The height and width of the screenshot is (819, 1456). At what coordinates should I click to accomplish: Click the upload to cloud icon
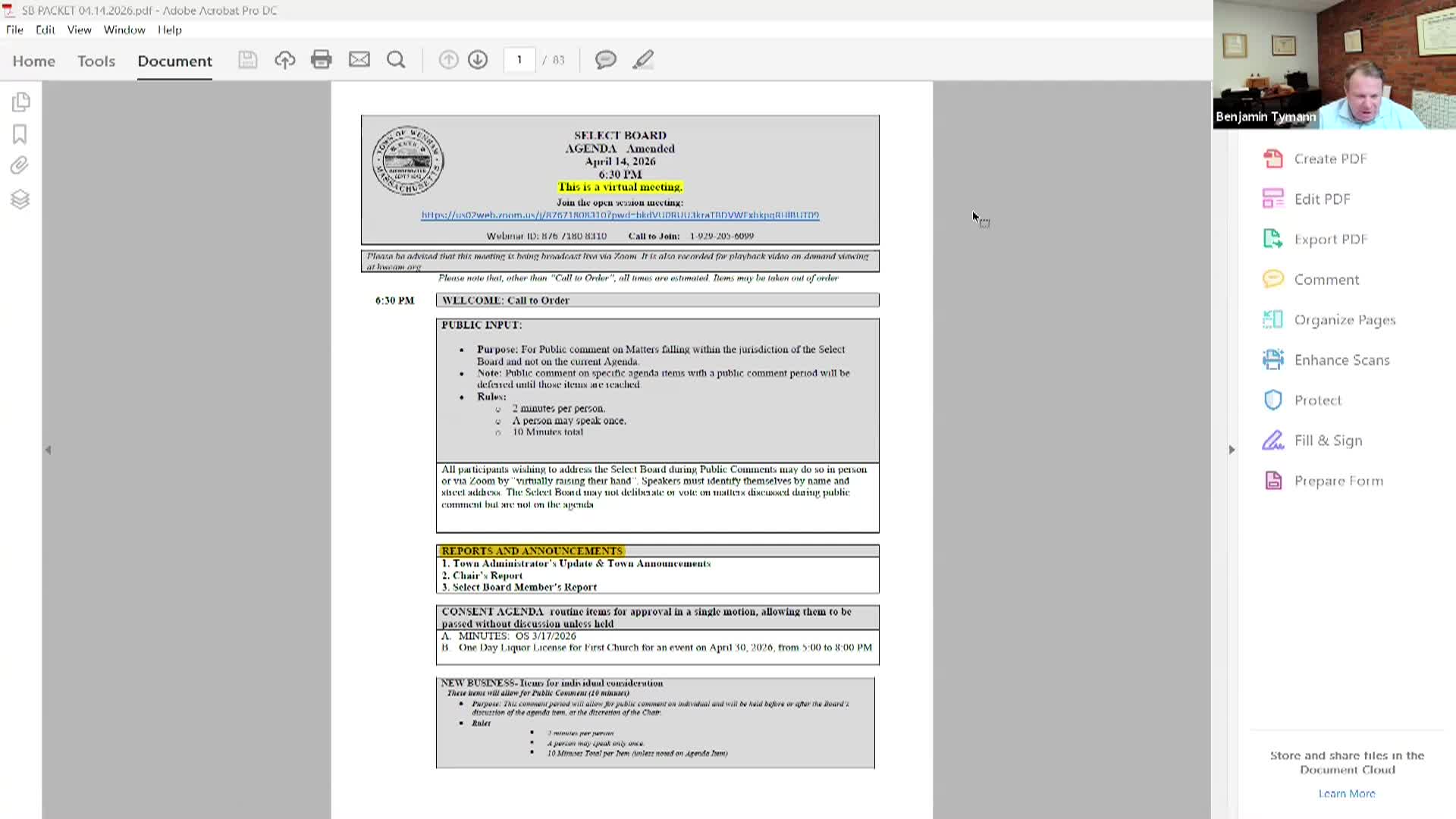tap(285, 60)
